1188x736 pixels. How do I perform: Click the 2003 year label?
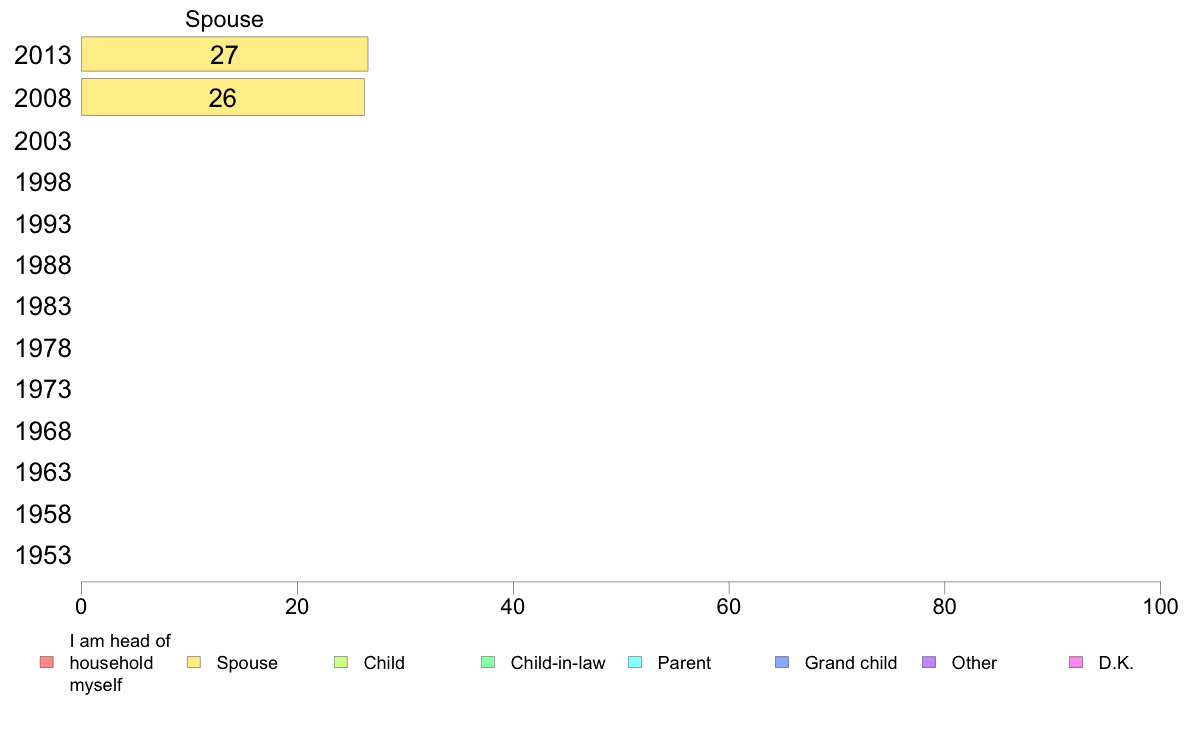(43, 141)
